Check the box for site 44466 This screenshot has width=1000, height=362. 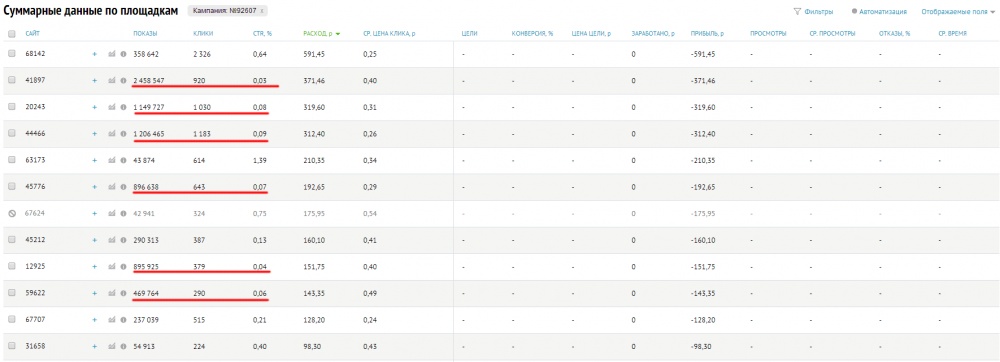11,134
